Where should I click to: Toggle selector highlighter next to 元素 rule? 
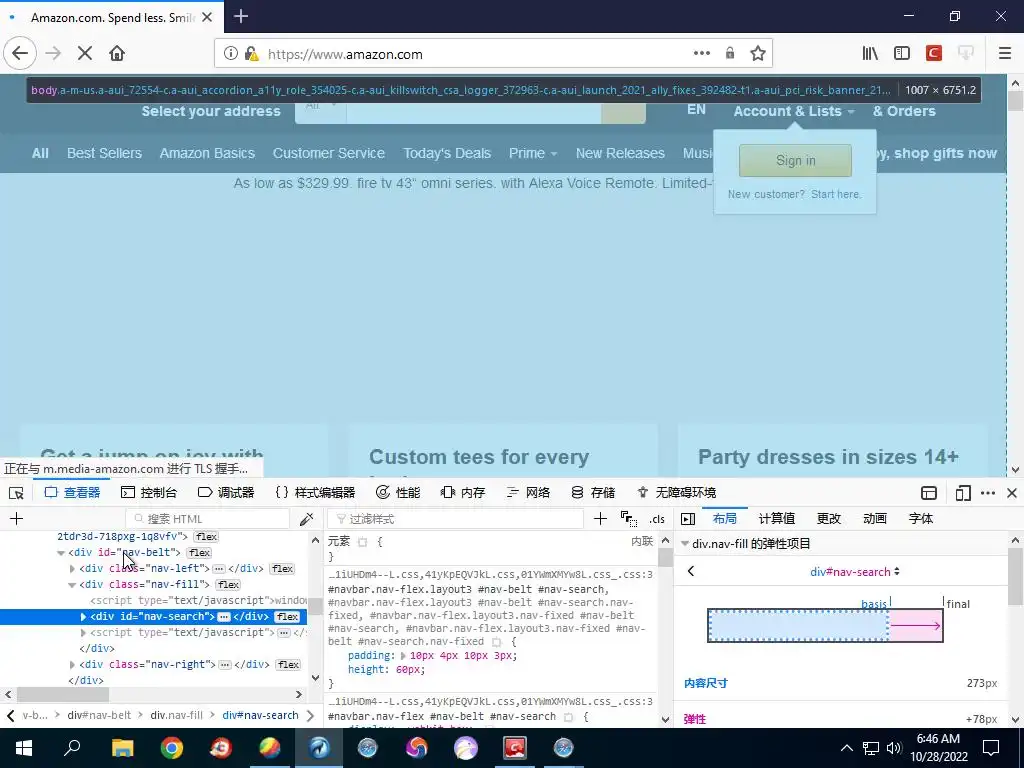pos(363,541)
